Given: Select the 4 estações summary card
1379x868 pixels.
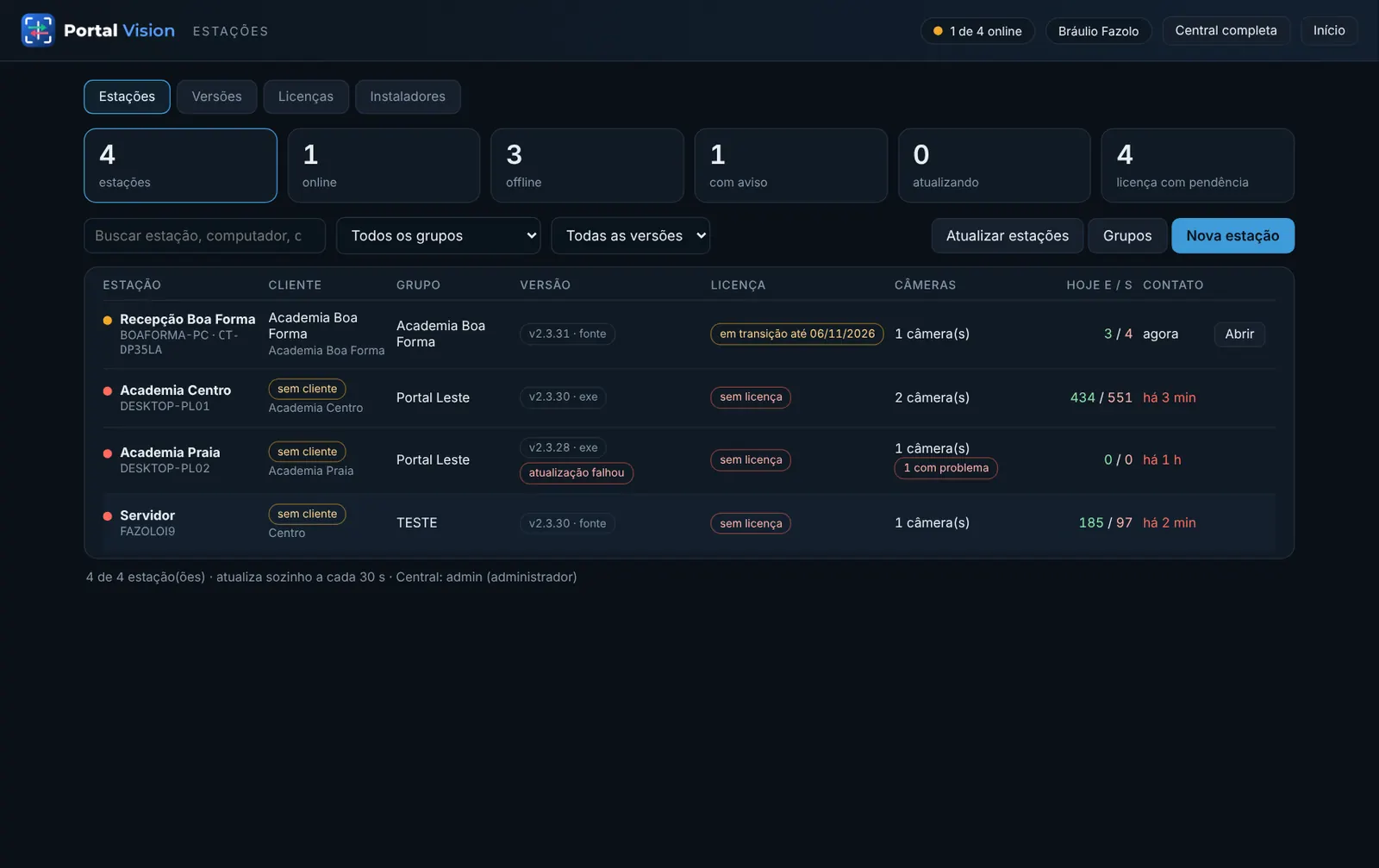Looking at the screenshot, I should pyautogui.click(x=180, y=165).
